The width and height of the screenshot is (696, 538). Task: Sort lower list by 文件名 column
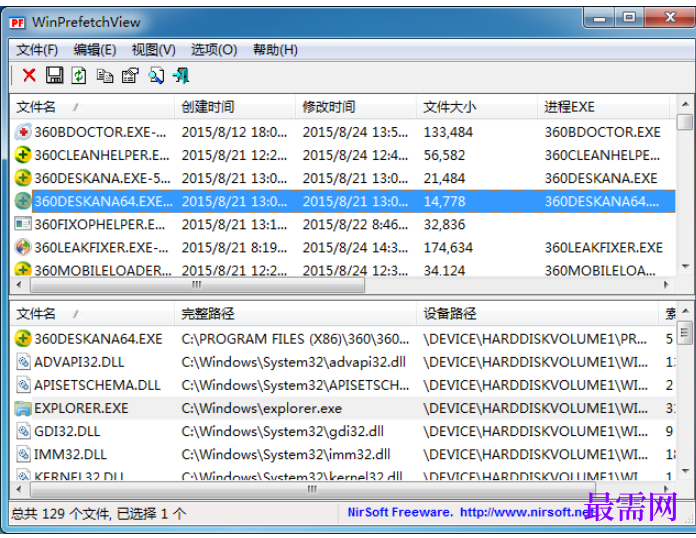pyautogui.click(x=92, y=314)
